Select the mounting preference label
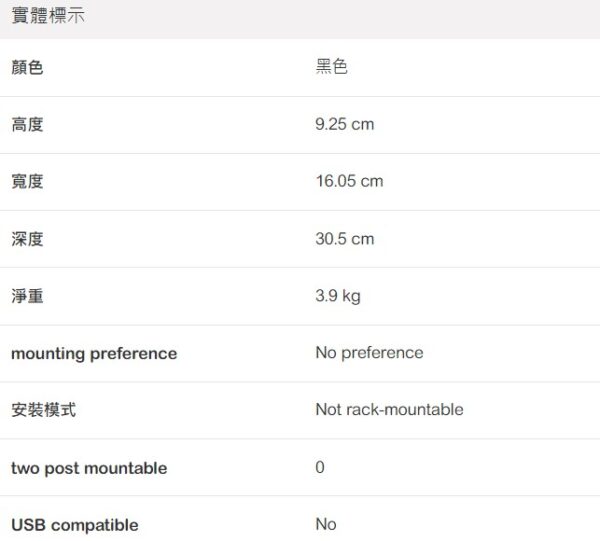The width and height of the screenshot is (600, 541). (94, 353)
